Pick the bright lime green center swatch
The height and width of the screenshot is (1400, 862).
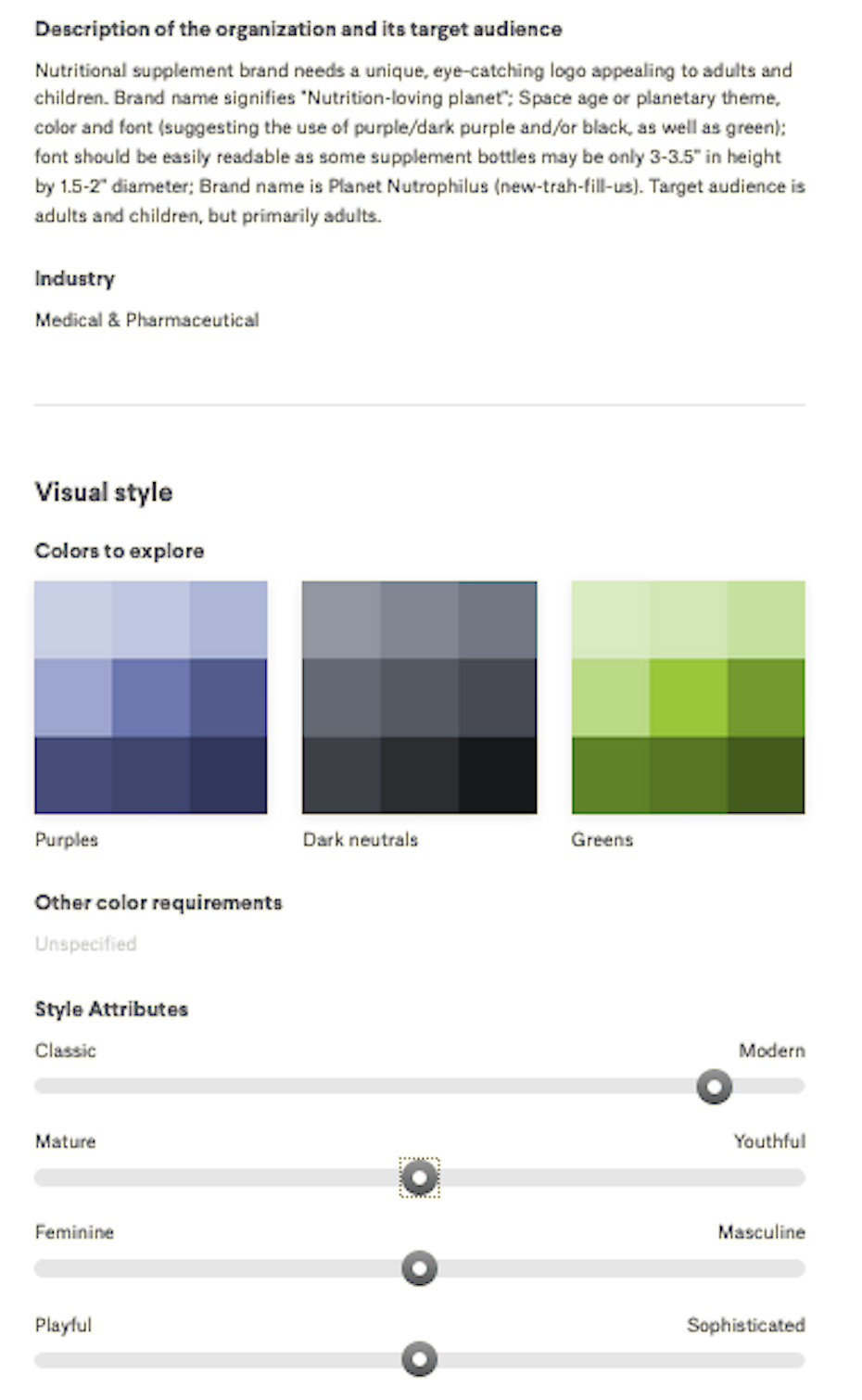coord(688,697)
